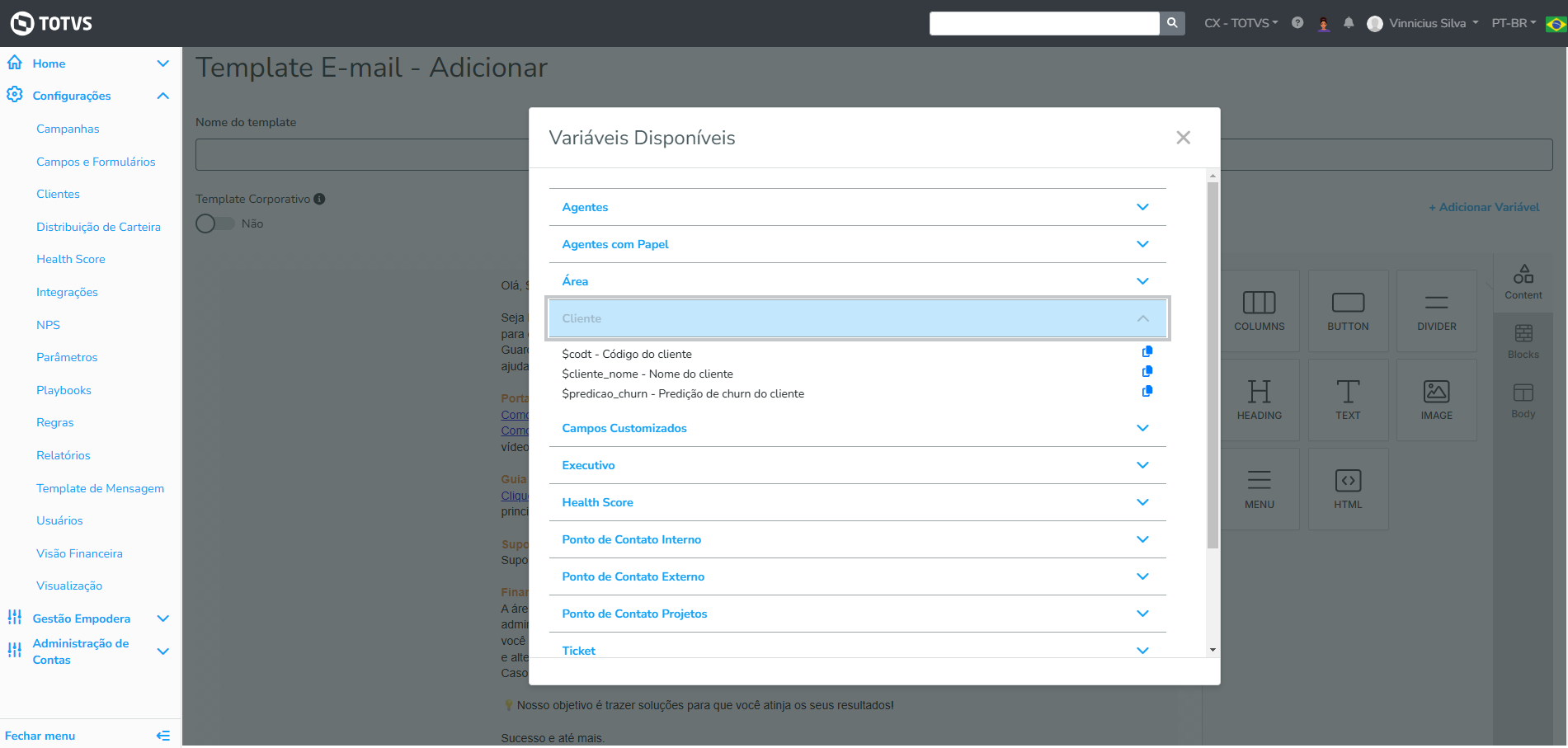
Task: Click the assistant avatar icon in top bar
Action: pyautogui.click(x=1324, y=23)
